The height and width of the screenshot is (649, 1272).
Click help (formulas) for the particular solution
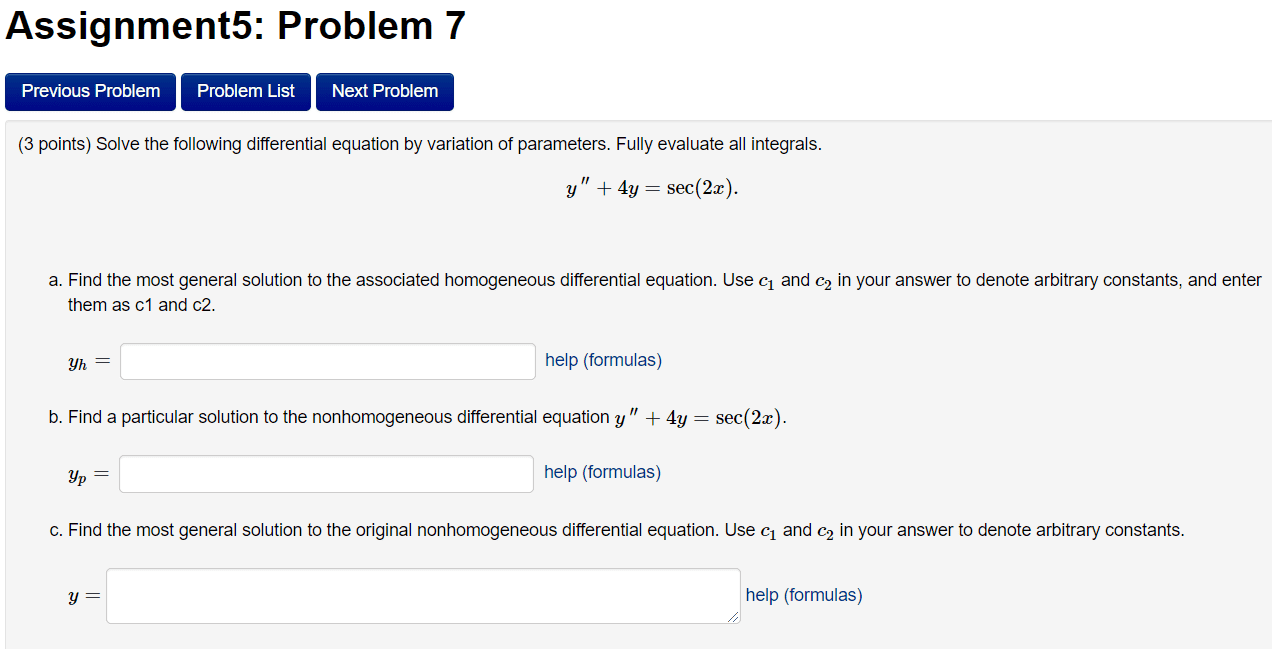[602, 472]
